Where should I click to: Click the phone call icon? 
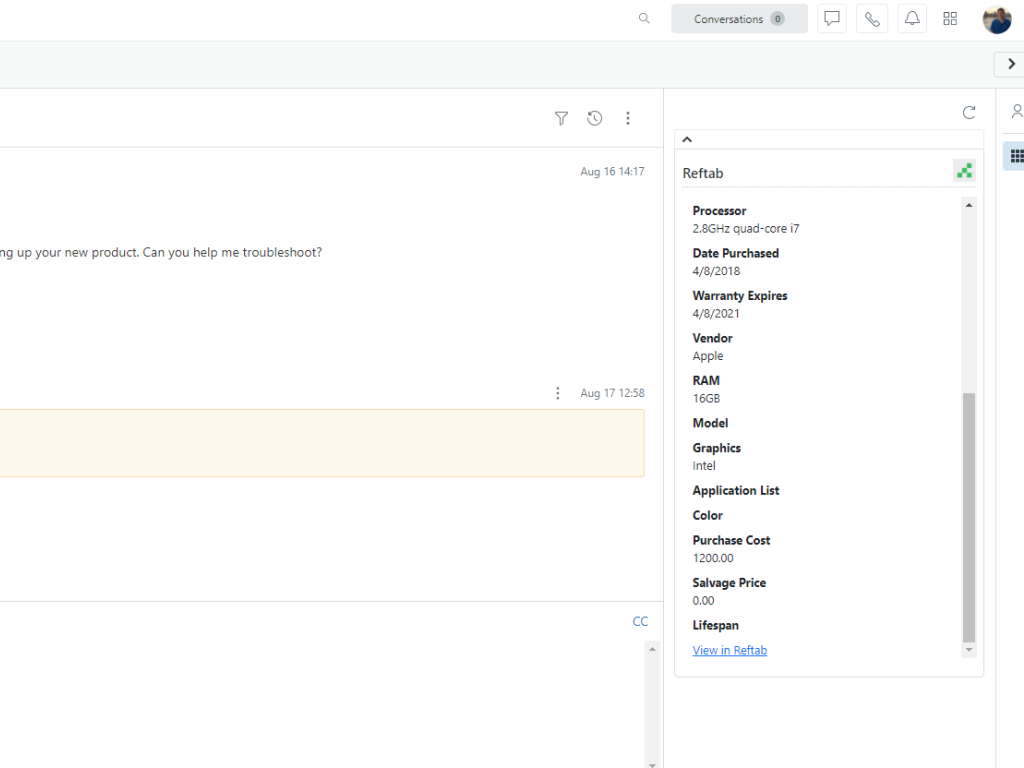pyautogui.click(x=872, y=19)
